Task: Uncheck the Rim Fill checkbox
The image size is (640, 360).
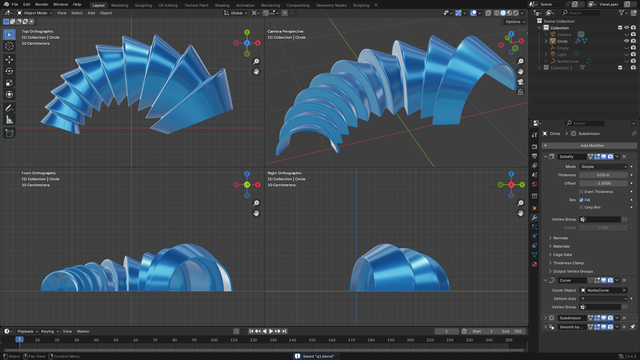Action: [x=581, y=200]
